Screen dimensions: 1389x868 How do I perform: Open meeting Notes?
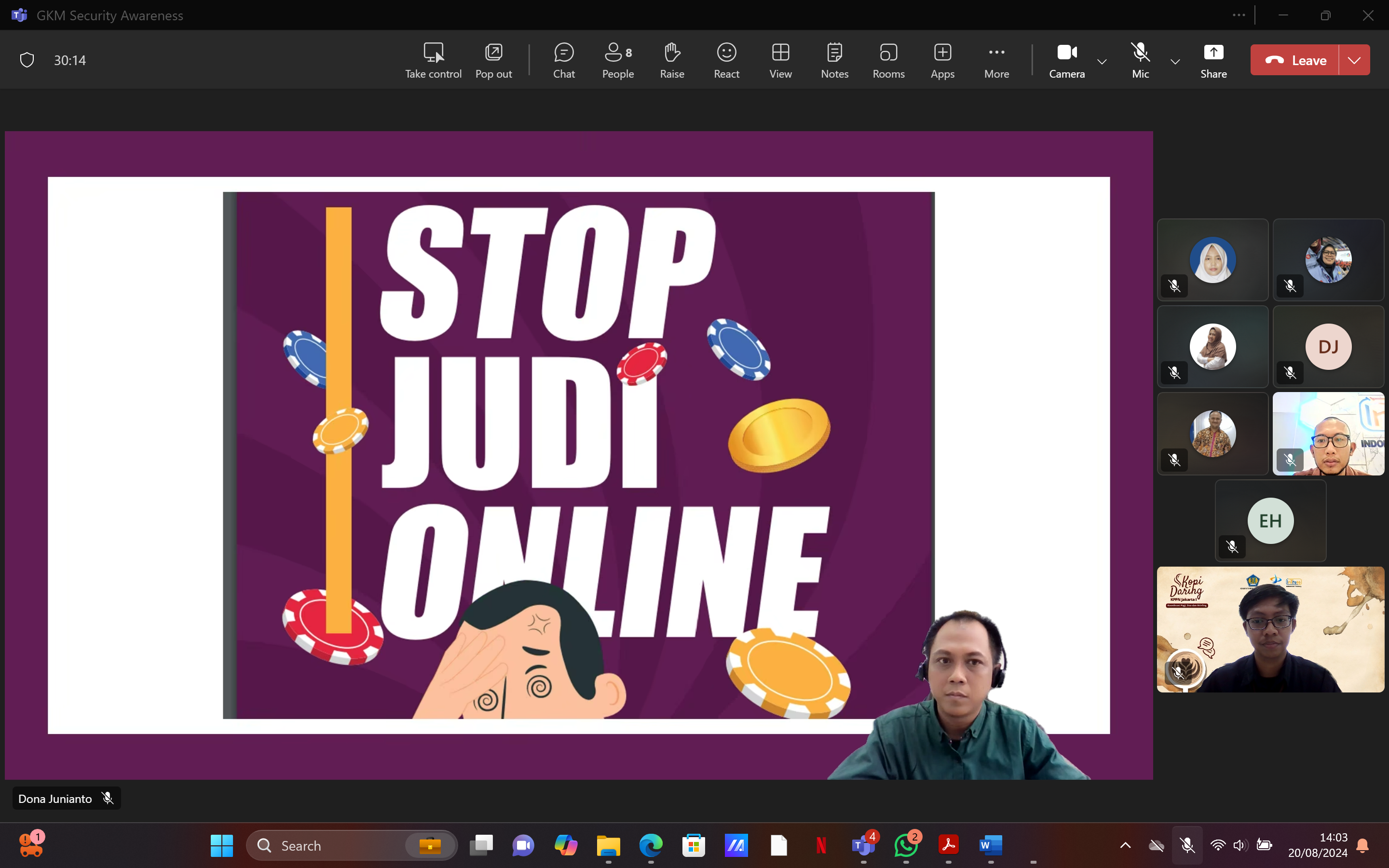[x=834, y=60]
